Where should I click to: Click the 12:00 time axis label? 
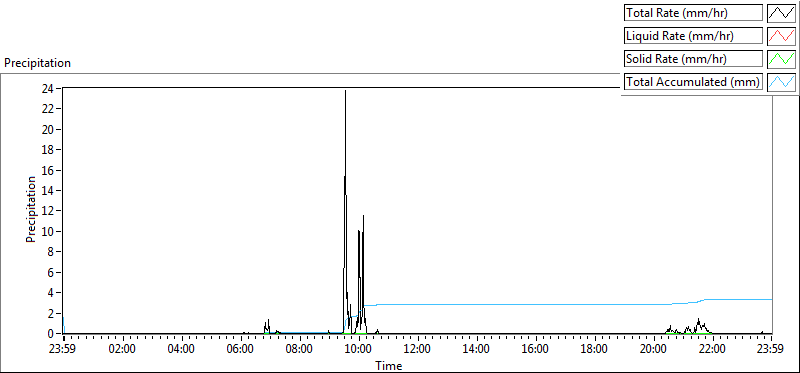(x=418, y=350)
